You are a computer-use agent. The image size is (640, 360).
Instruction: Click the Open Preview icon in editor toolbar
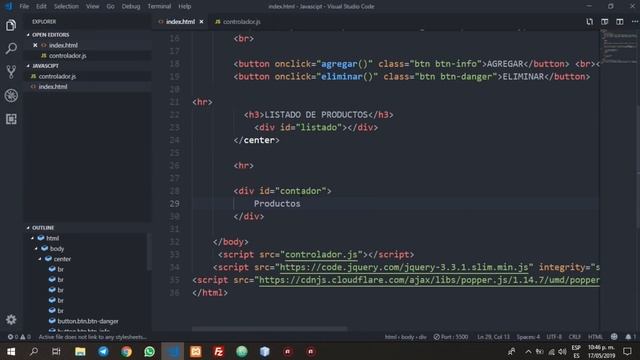click(x=604, y=22)
